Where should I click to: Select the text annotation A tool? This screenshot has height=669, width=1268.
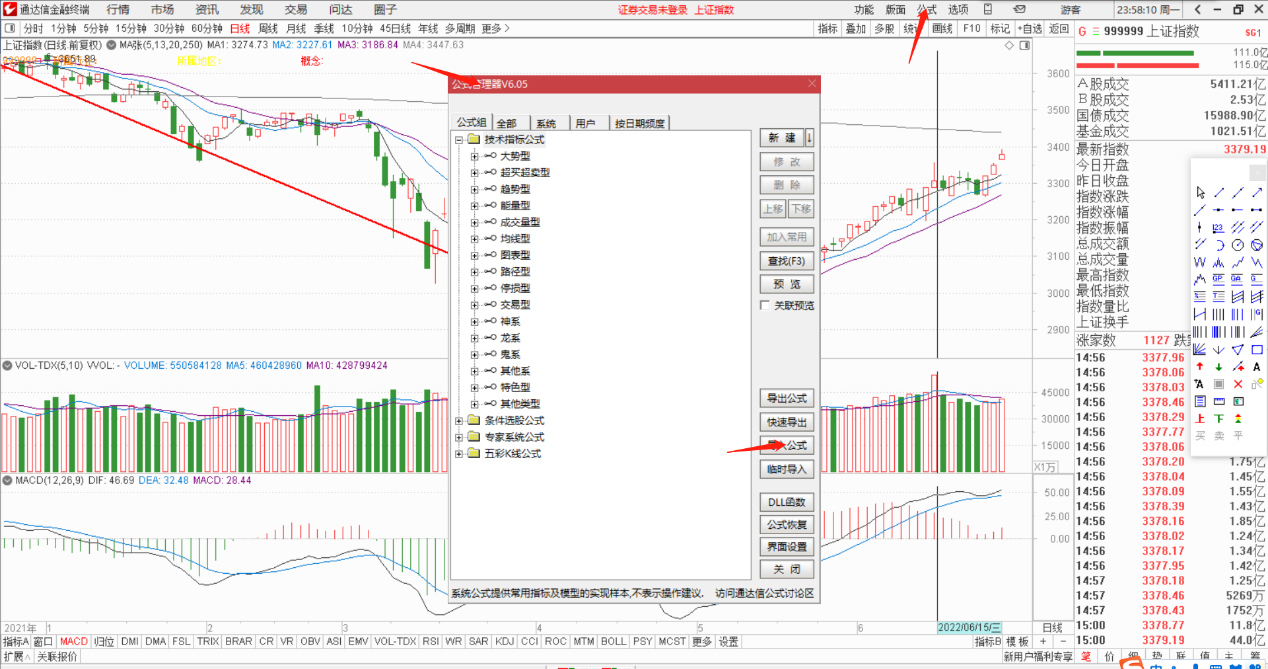1256,367
